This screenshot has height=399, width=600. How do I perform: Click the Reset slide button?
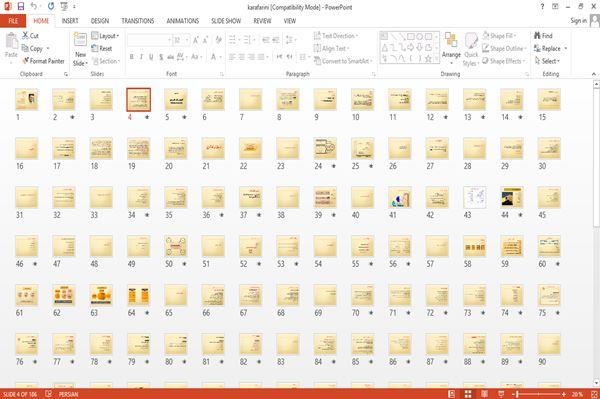point(102,49)
